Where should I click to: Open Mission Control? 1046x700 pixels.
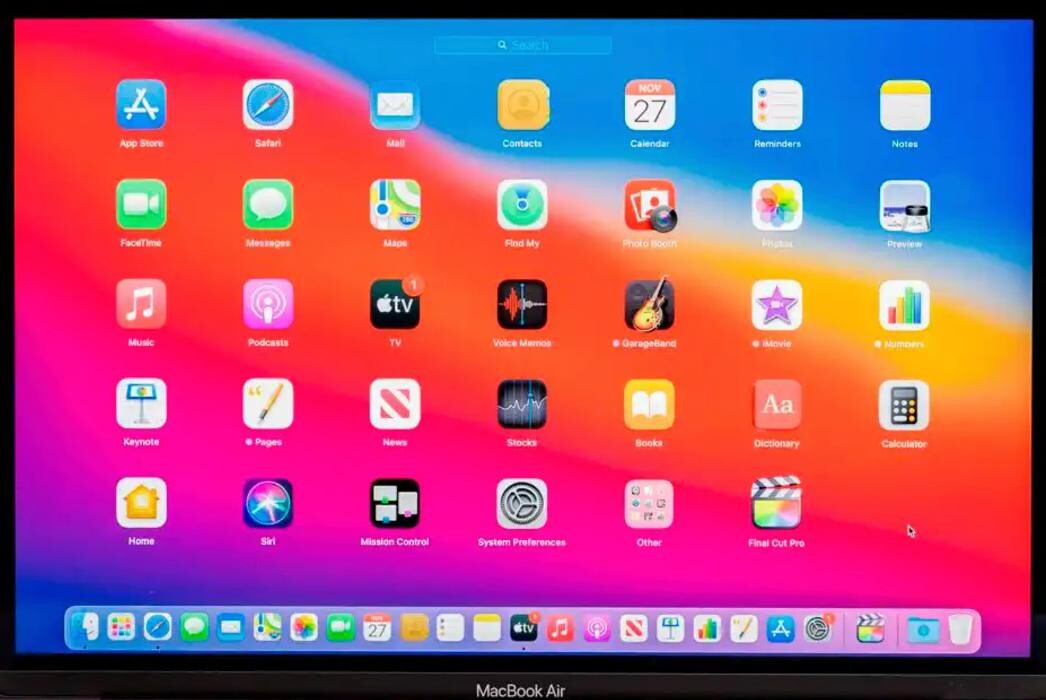click(395, 502)
